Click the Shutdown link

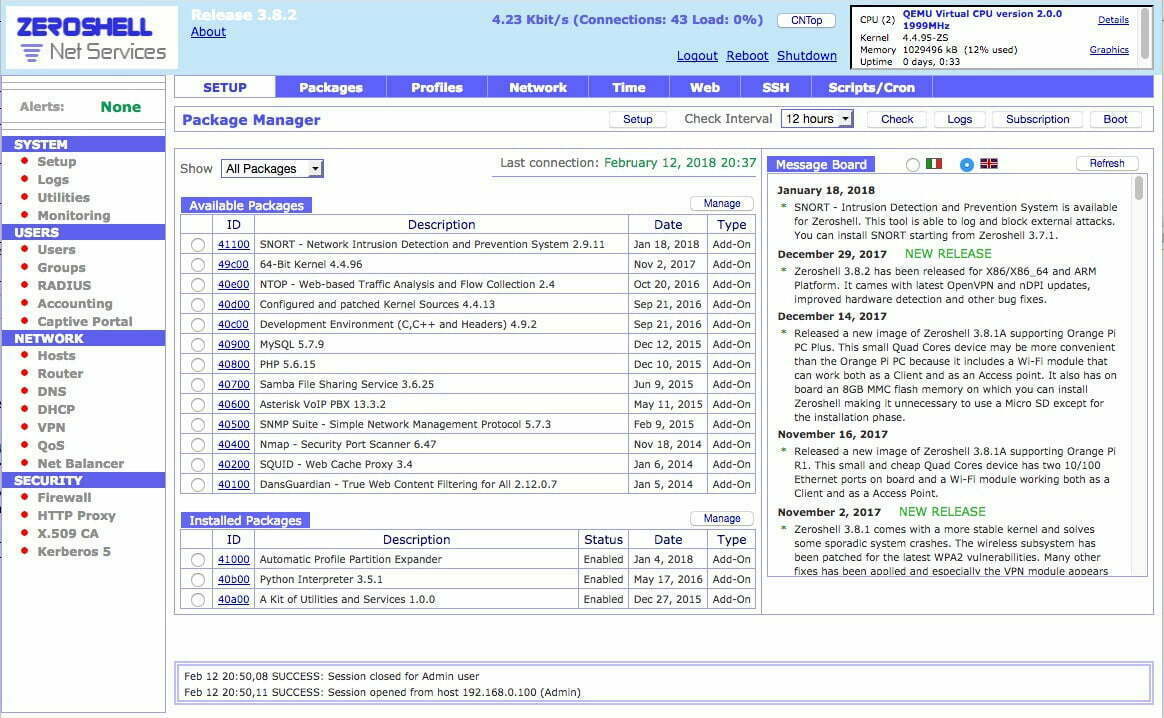click(807, 56)
